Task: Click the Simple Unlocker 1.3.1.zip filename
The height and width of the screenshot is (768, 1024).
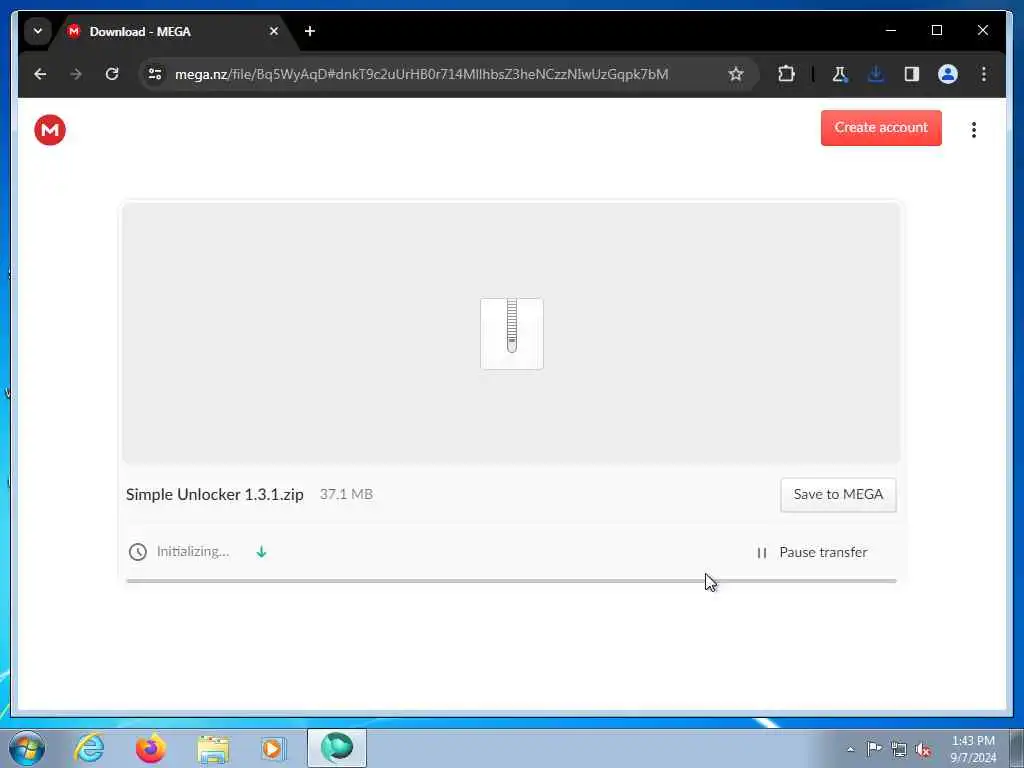Action: [x=214, y=494]
